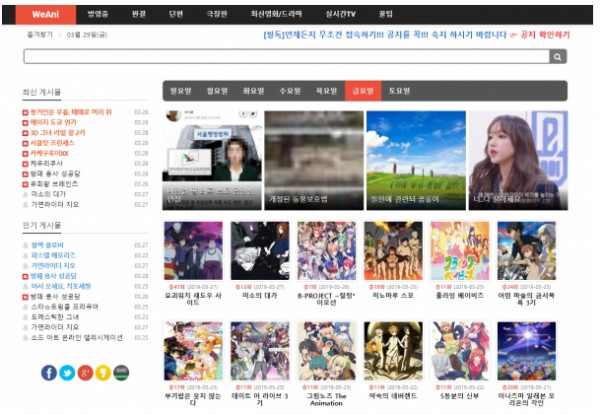The height and width of the screenshot is (415, 600).
Task: Open the 요괴워치 섀도우 사이드 thumbnail
Action: pos(194,251)
